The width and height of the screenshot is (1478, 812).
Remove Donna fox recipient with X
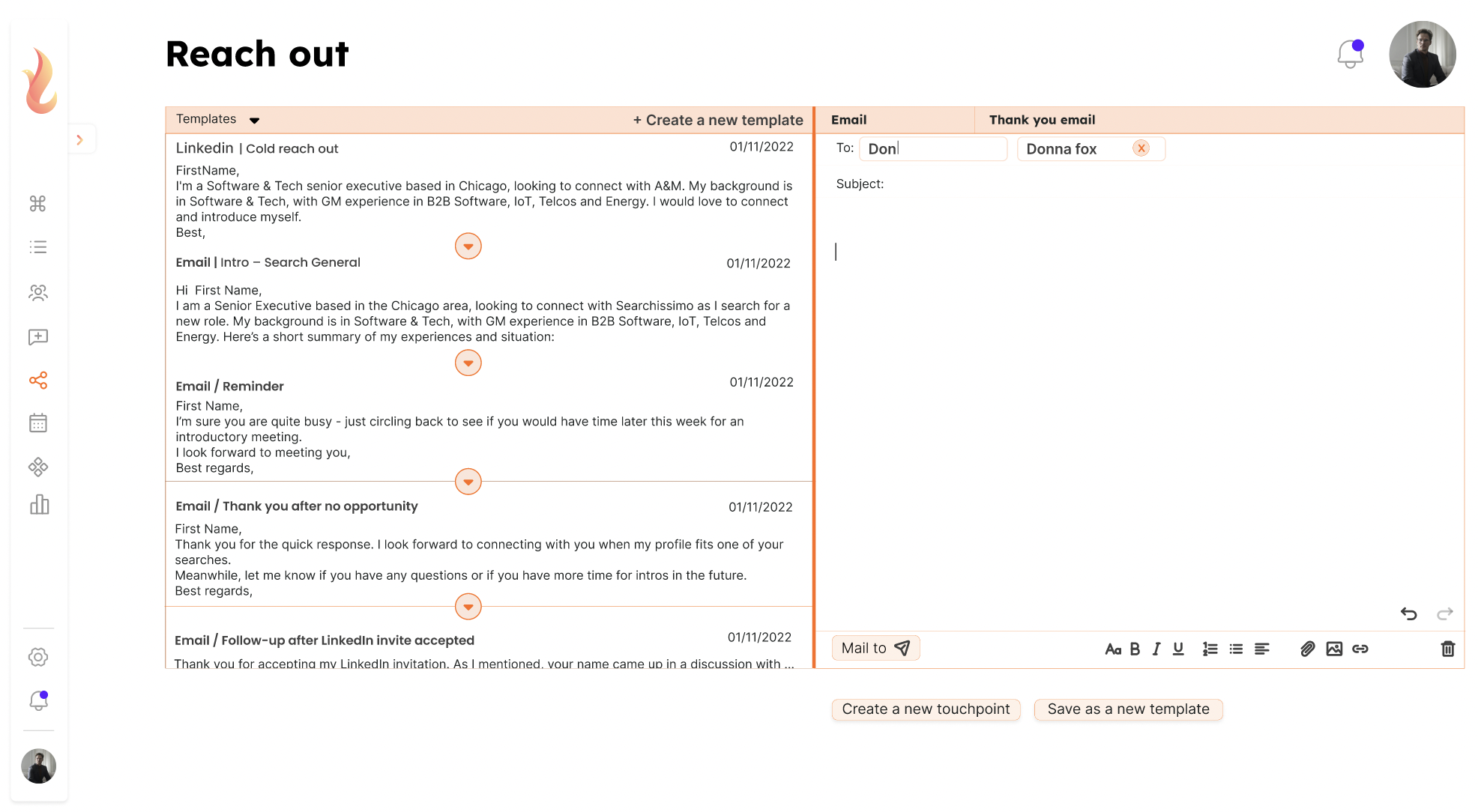[x=1141, y=148]
